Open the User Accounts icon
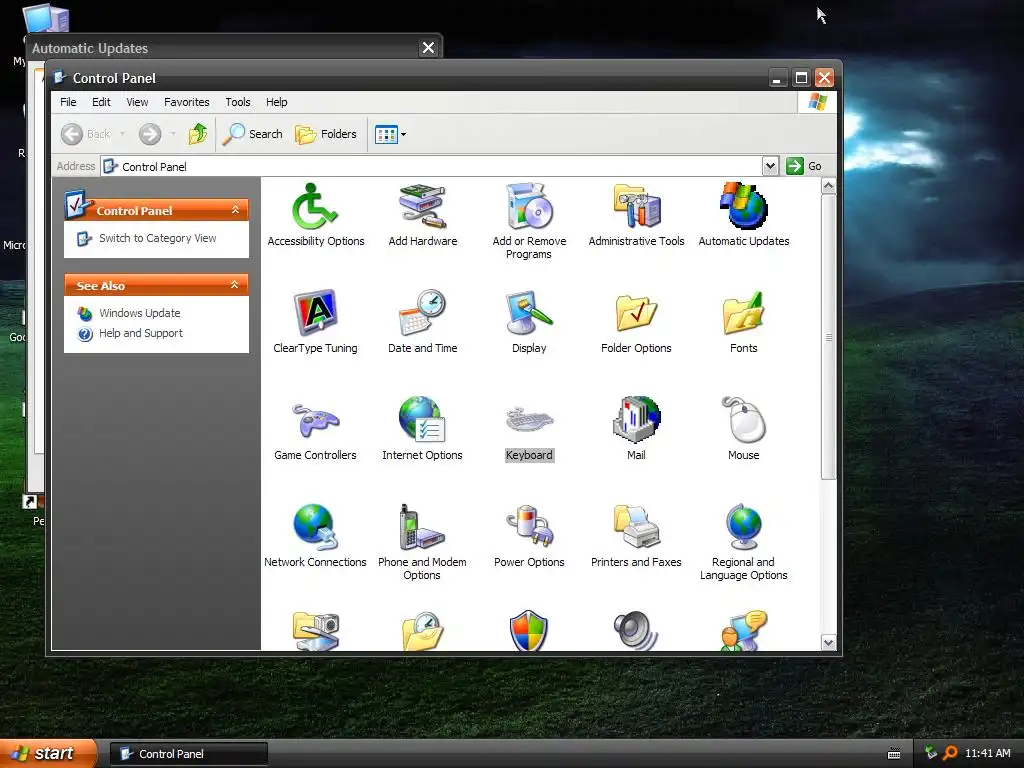 tap(743, 630)
